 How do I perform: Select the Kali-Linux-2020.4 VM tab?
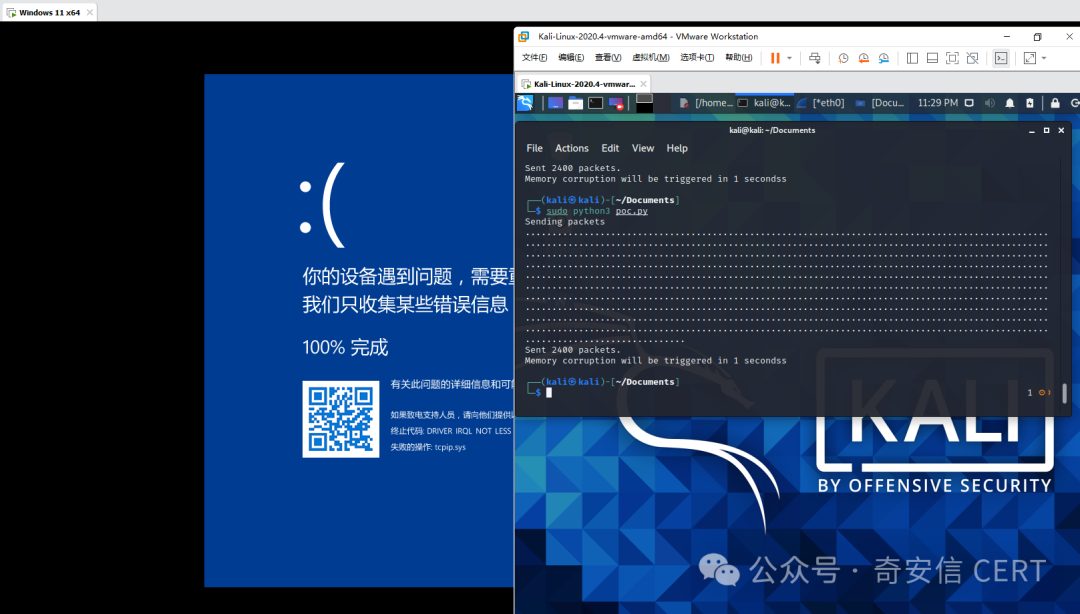point(583,84)
